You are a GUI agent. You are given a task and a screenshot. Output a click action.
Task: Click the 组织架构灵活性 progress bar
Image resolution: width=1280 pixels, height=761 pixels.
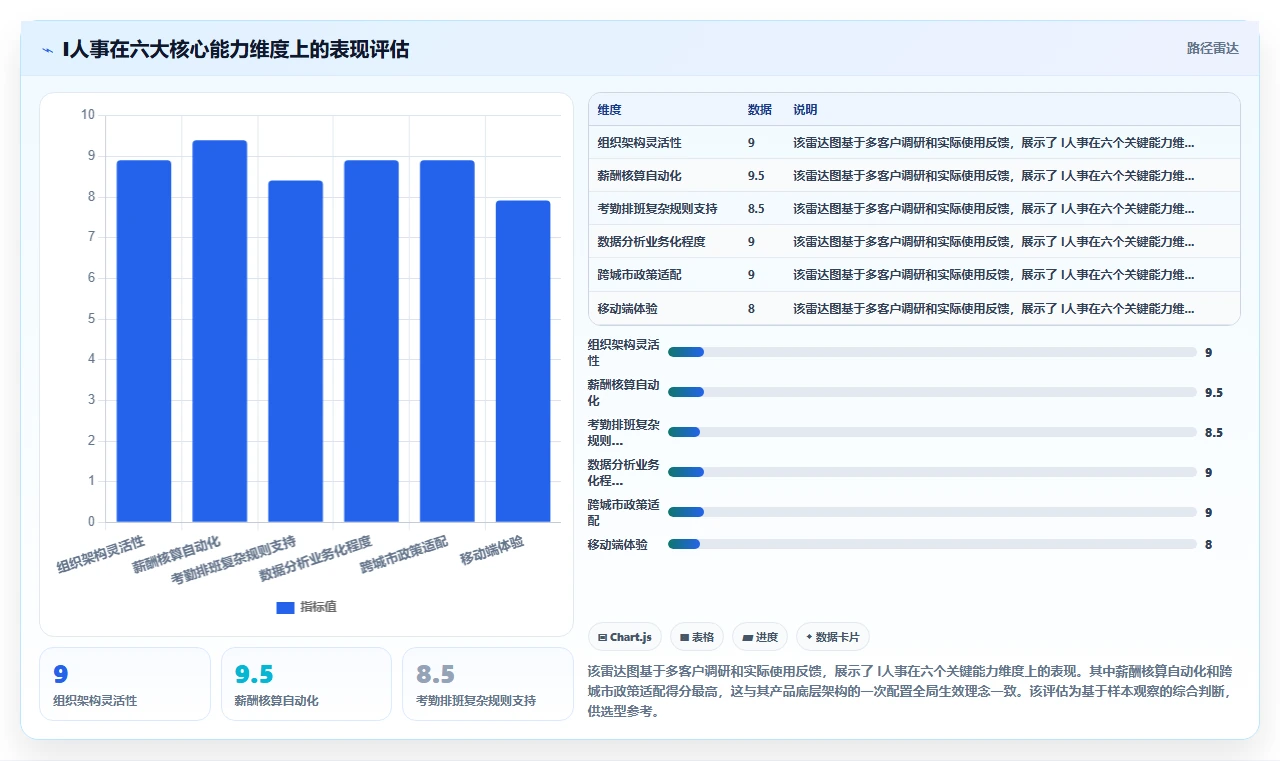(x=932, y=352)
